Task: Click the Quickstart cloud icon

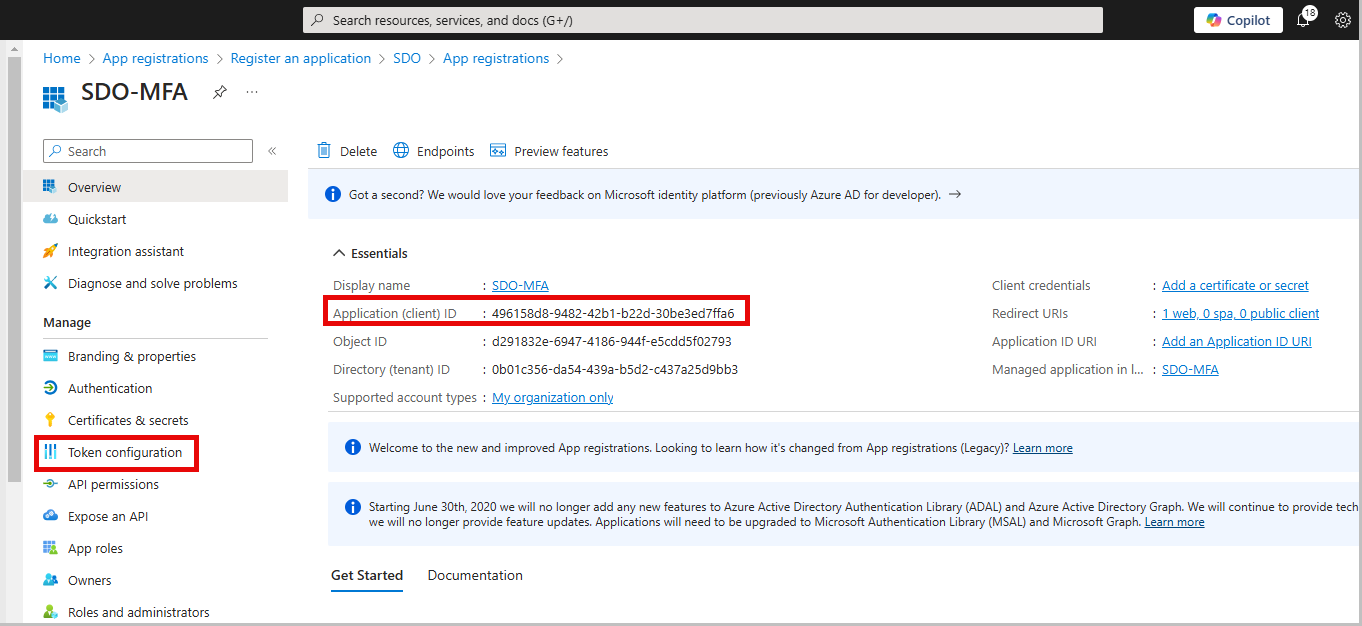Action: (50, 219)
